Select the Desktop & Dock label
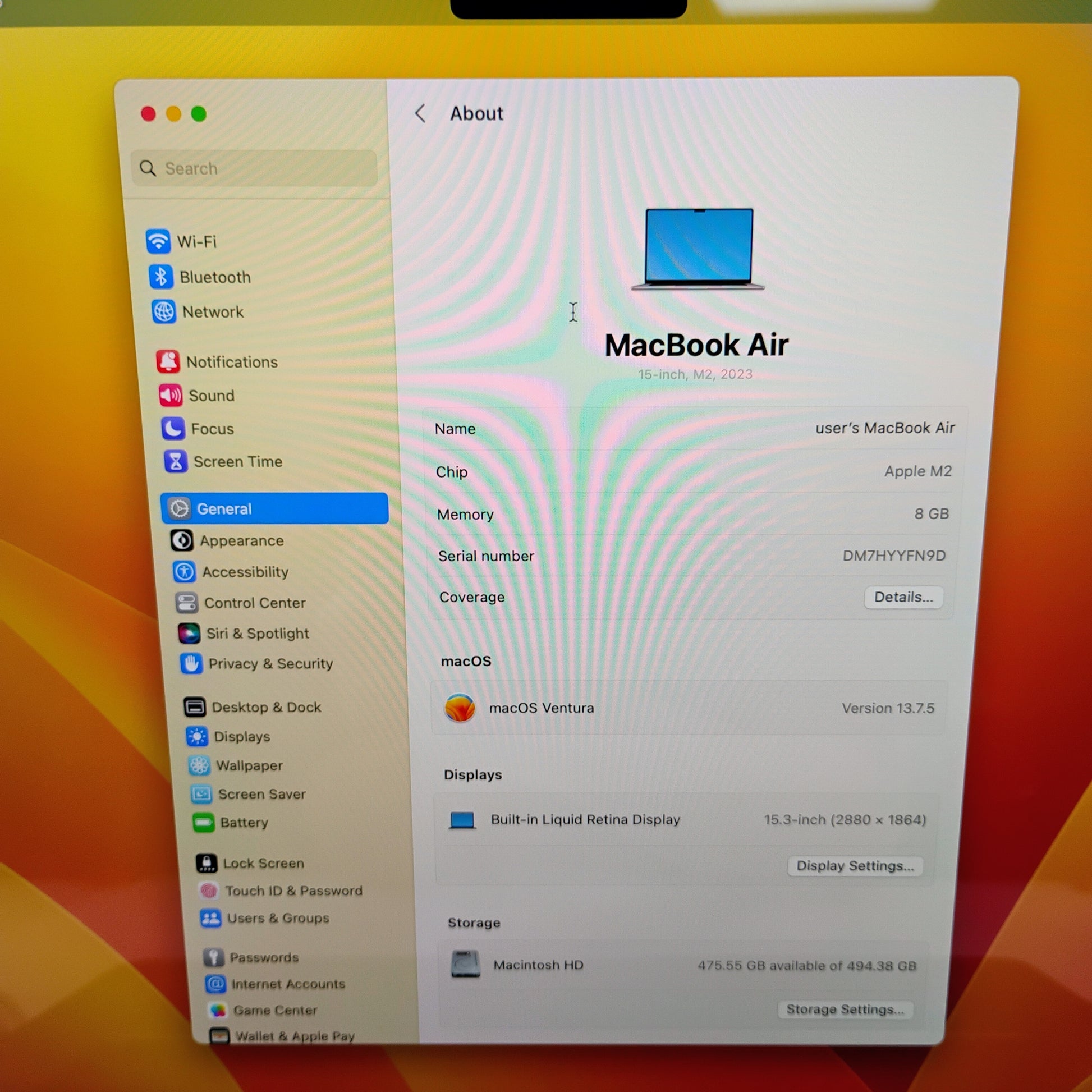This screenshot has height=1092, width=1092. click(x=266, y=707)
